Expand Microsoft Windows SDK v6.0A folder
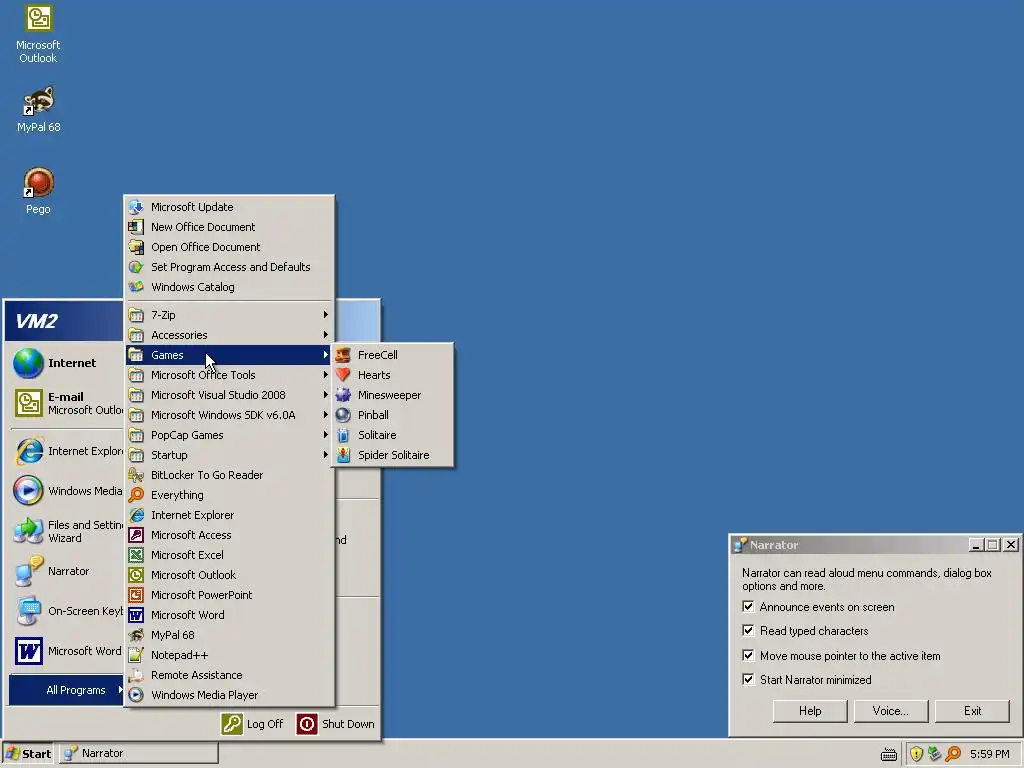This screenshot has height=768, width=1024. (229, 415)
